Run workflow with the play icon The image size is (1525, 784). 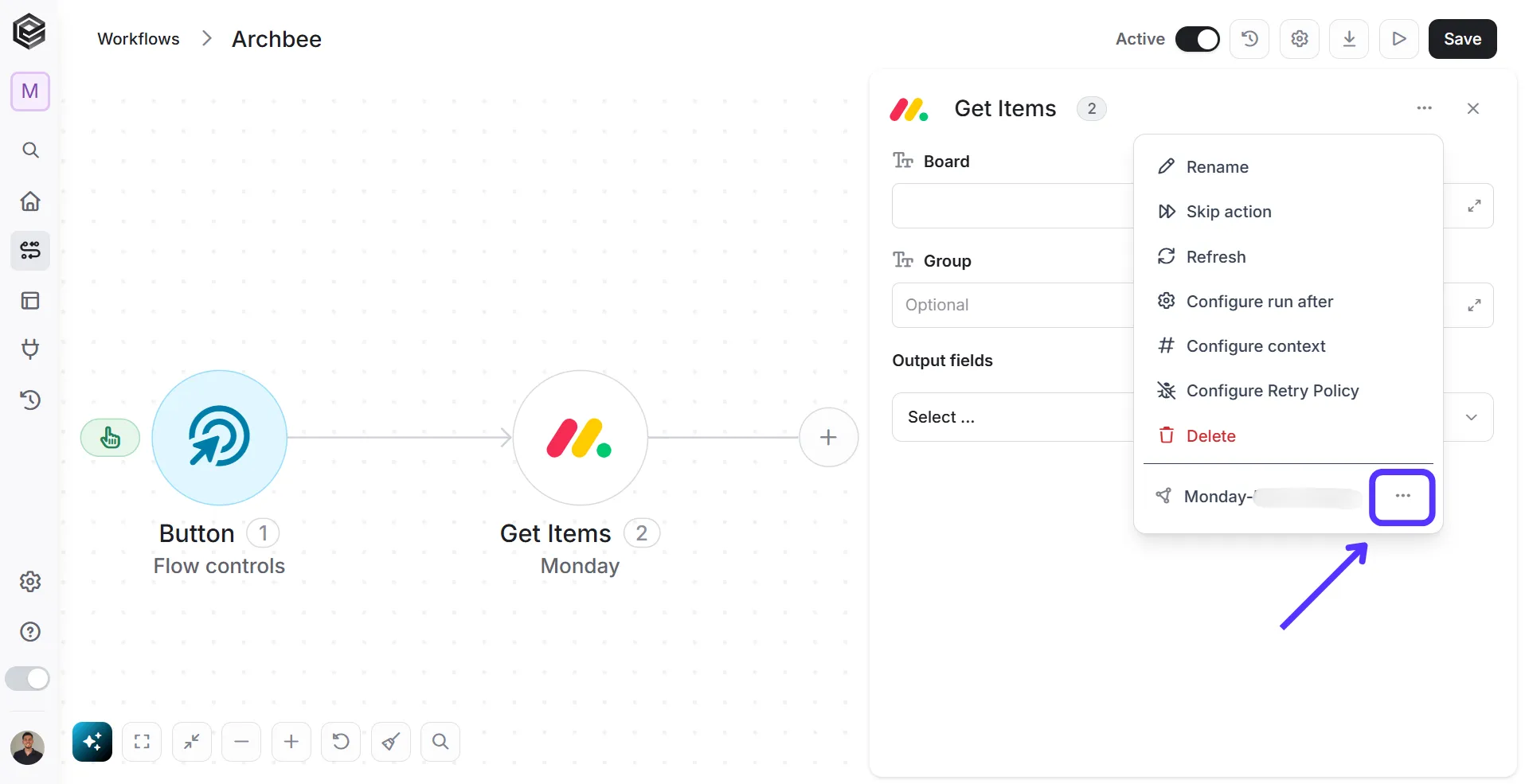(1399, 39)
